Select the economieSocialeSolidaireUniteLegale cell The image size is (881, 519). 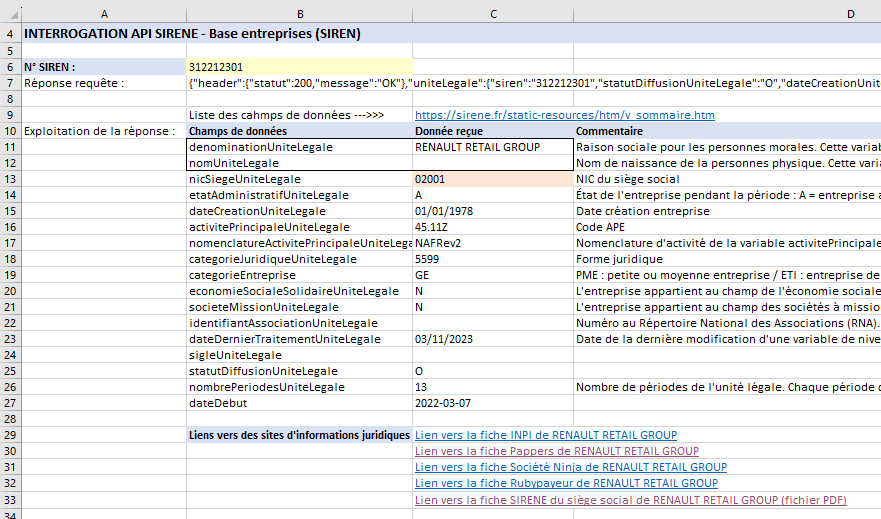299,291
